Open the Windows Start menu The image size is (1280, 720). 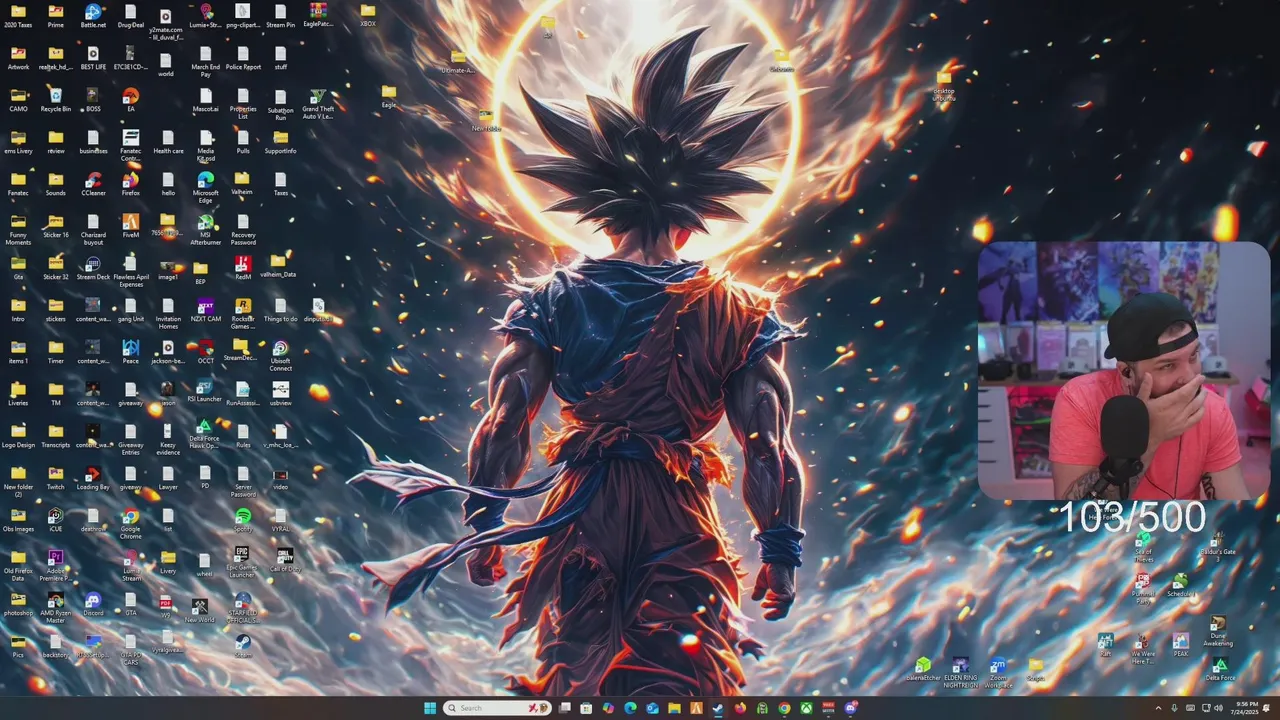point(430,708)
